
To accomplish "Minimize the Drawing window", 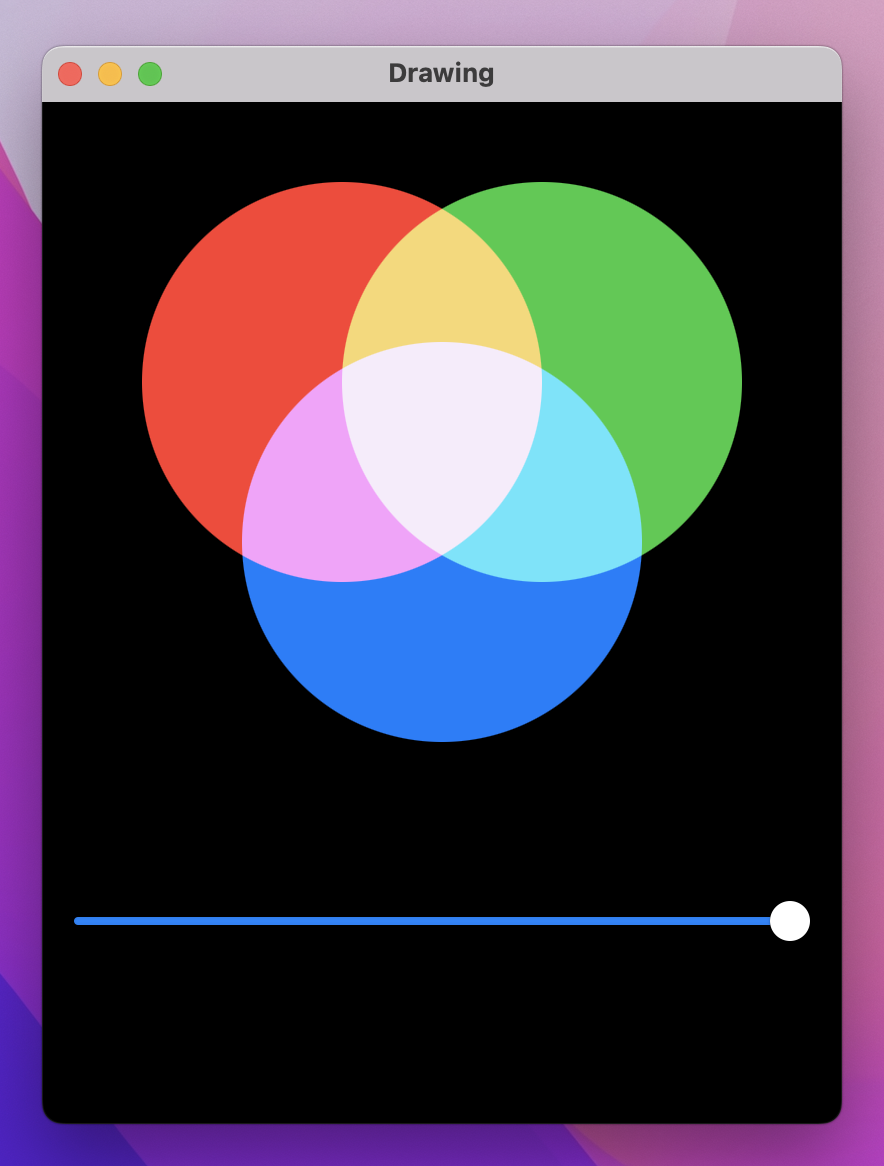I will pos(110,73).
